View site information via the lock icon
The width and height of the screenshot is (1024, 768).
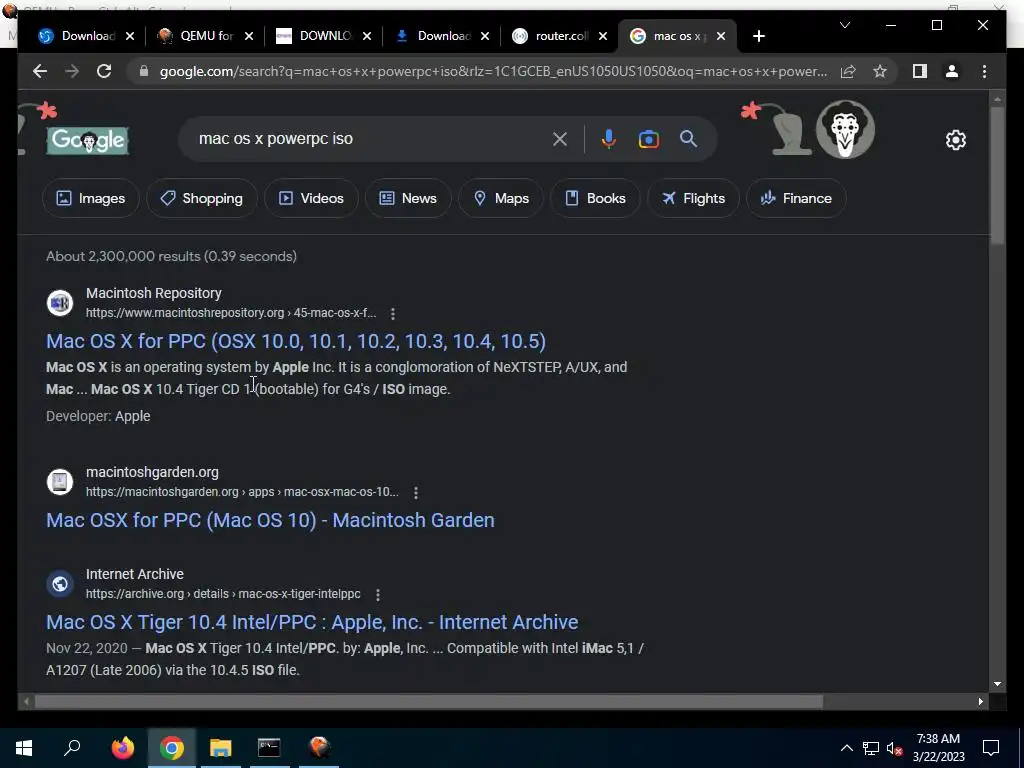(x=144, y=71)
